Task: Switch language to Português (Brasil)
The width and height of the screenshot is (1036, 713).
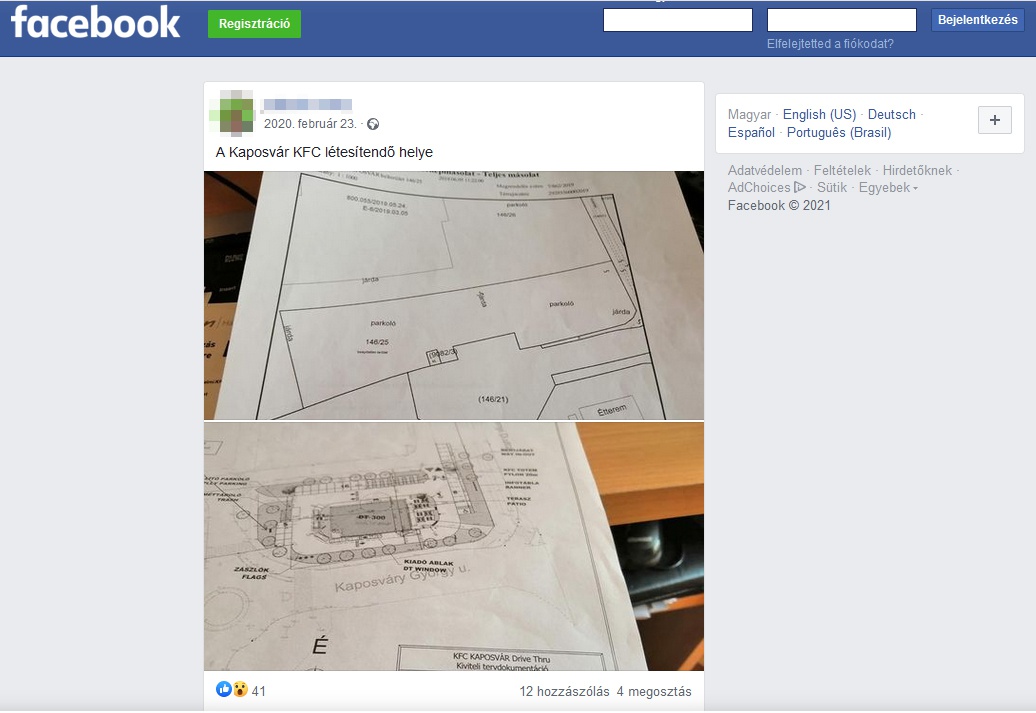Action: 839,132
